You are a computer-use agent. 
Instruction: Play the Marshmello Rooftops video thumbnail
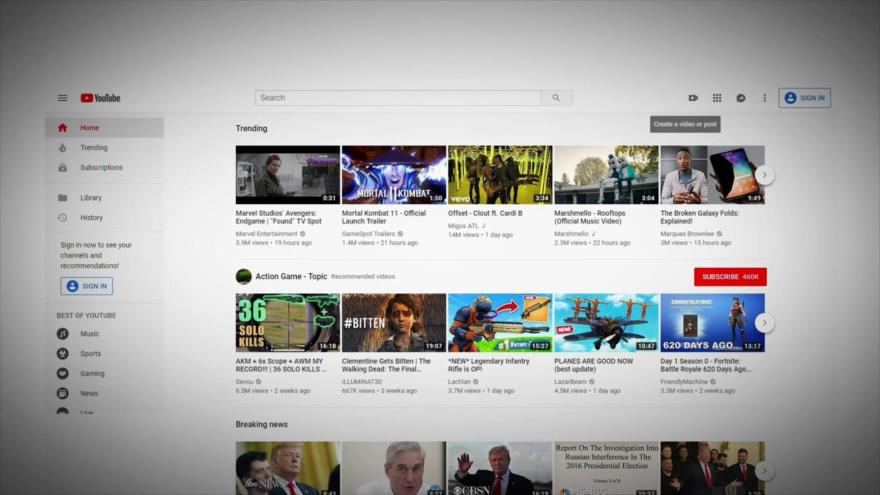(607, 175)
